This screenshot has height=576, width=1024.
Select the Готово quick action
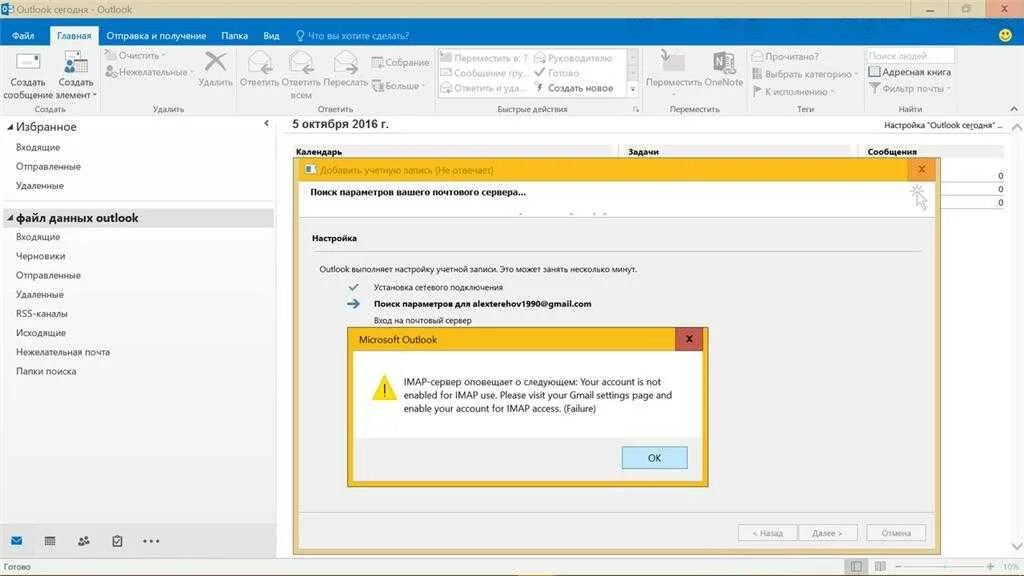(x=557, y=72)
